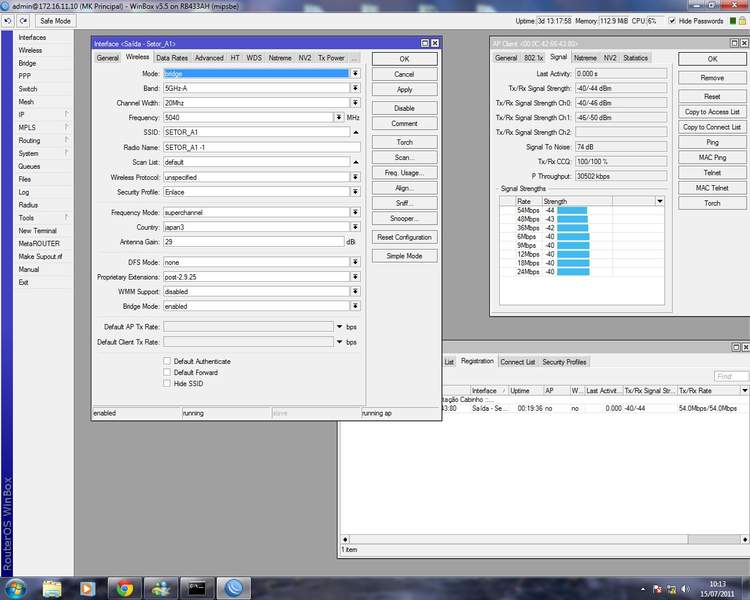Open Bridge menu in sidebar
The height and width of the screenshot is (600, 750).
(x=27, y=63)
